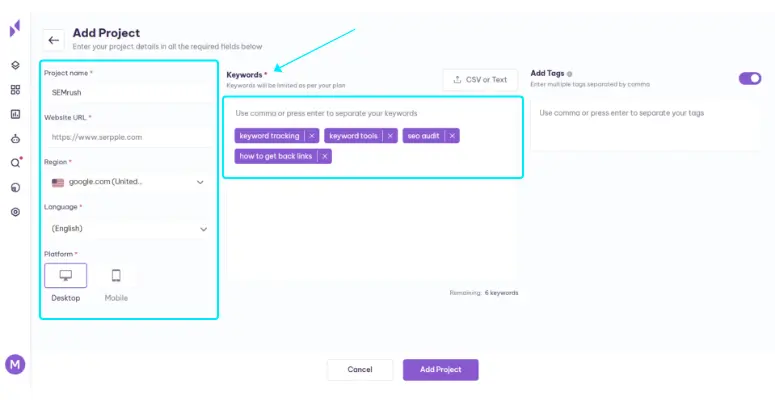Click the Add Tags info icon
Image resolution: width=775 pixels, height=400 pixels.
click(569, 74)
